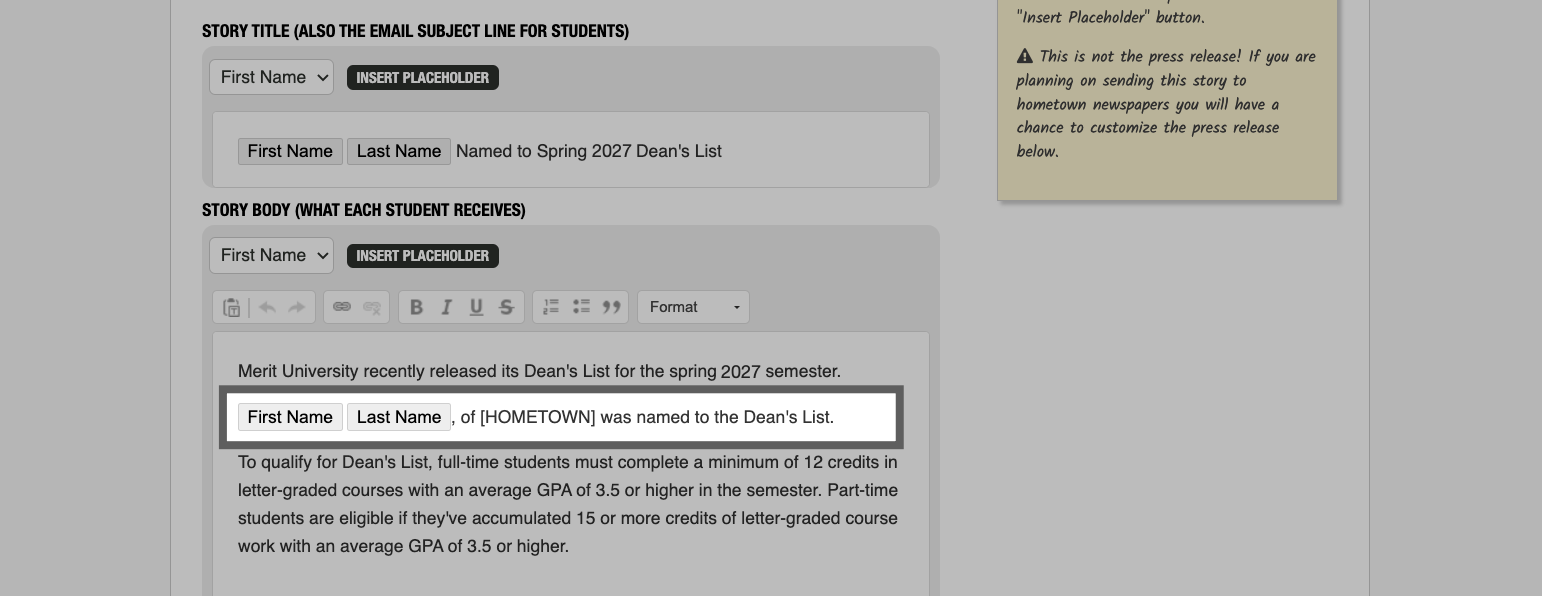
Task: Apply strikethrough formatting
Action: click(x=507, y=307)
